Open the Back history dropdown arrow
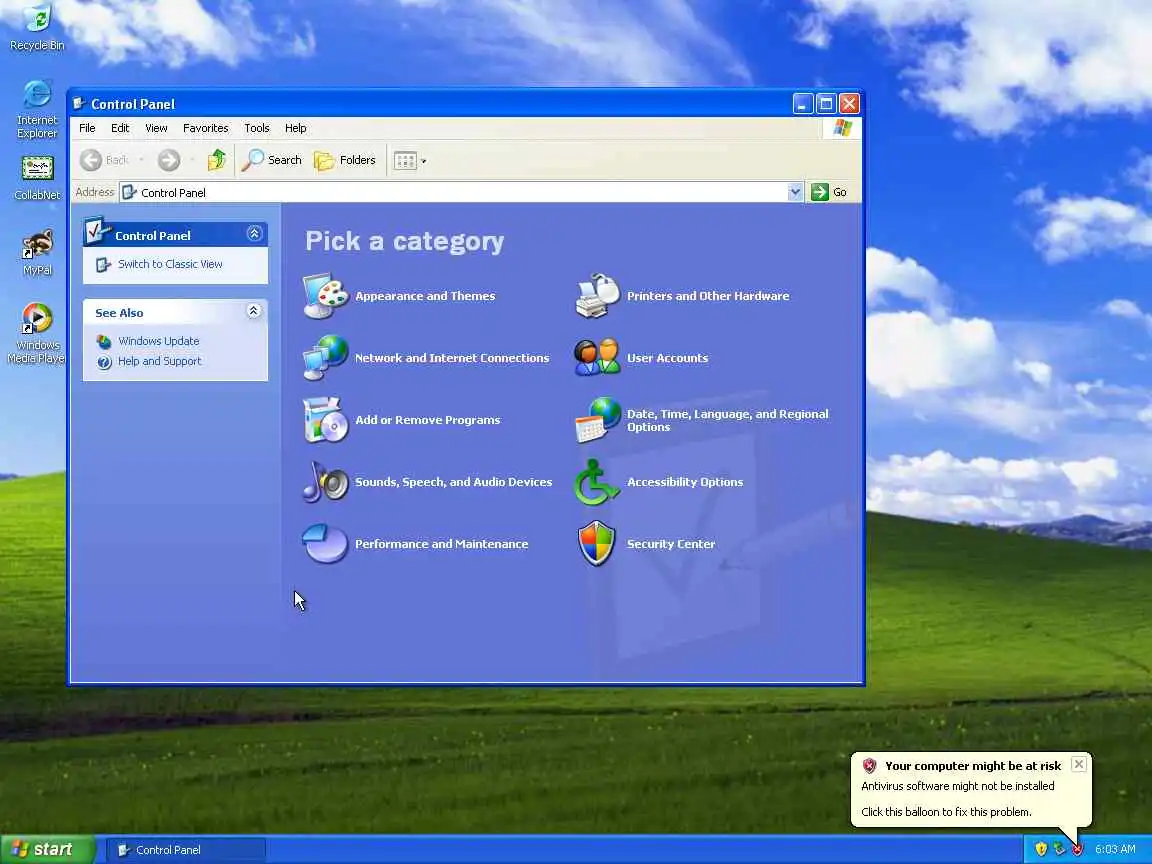This screenshot has height=864, width=1152. [x=141, y=159]
